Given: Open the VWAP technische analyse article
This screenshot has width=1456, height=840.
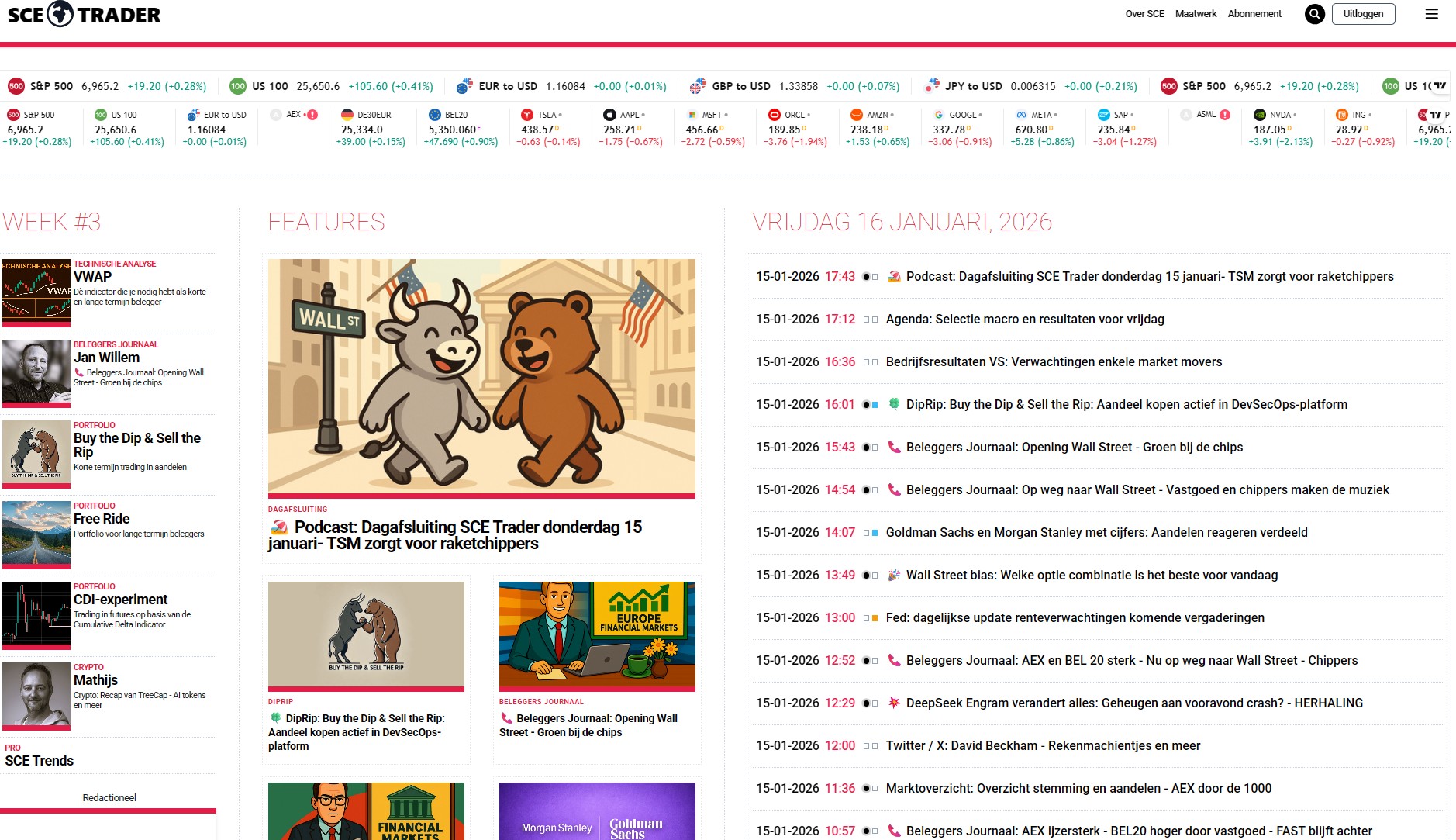Looking at the screenshot, I should point(92,277).
